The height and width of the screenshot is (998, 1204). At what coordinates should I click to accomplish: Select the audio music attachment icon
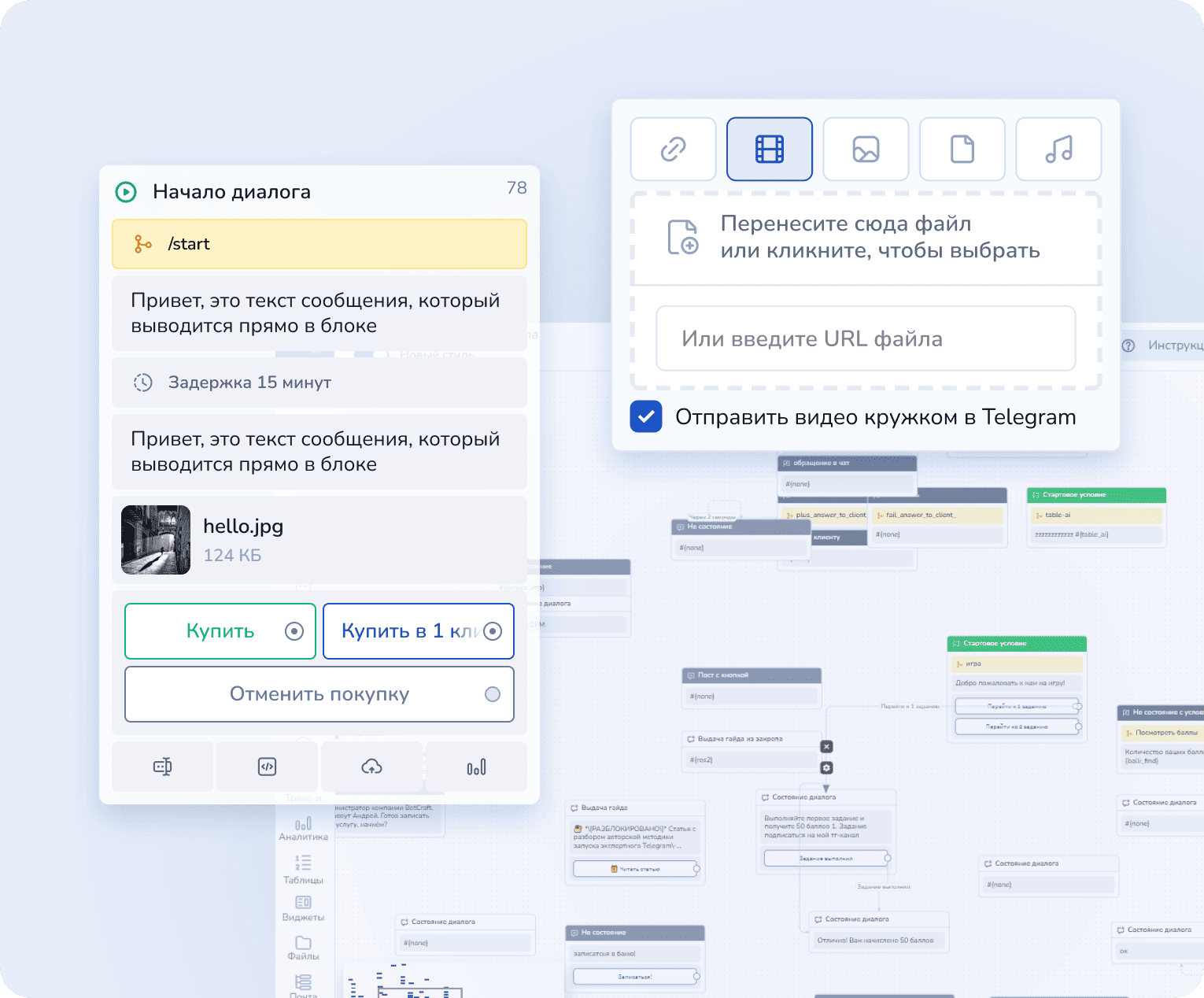tap(1058, 149)
